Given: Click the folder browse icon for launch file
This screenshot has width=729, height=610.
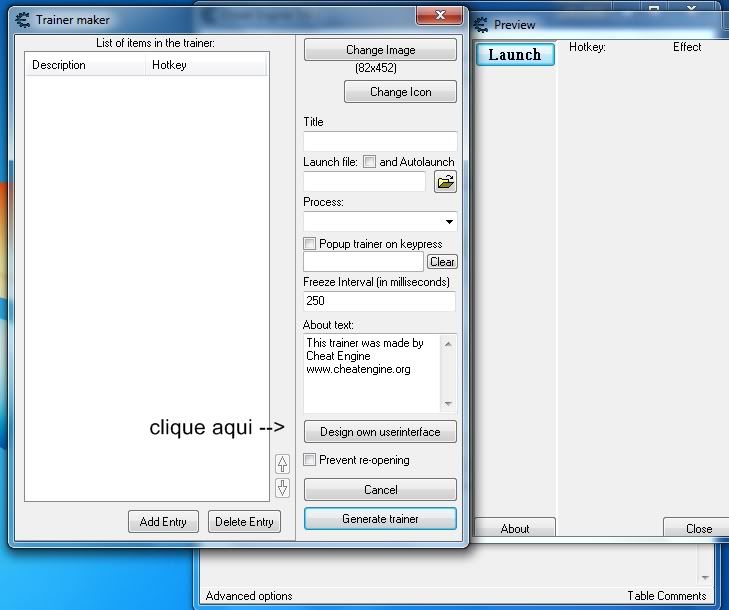Looking at the screenshot, I should (x=445, y=182).
